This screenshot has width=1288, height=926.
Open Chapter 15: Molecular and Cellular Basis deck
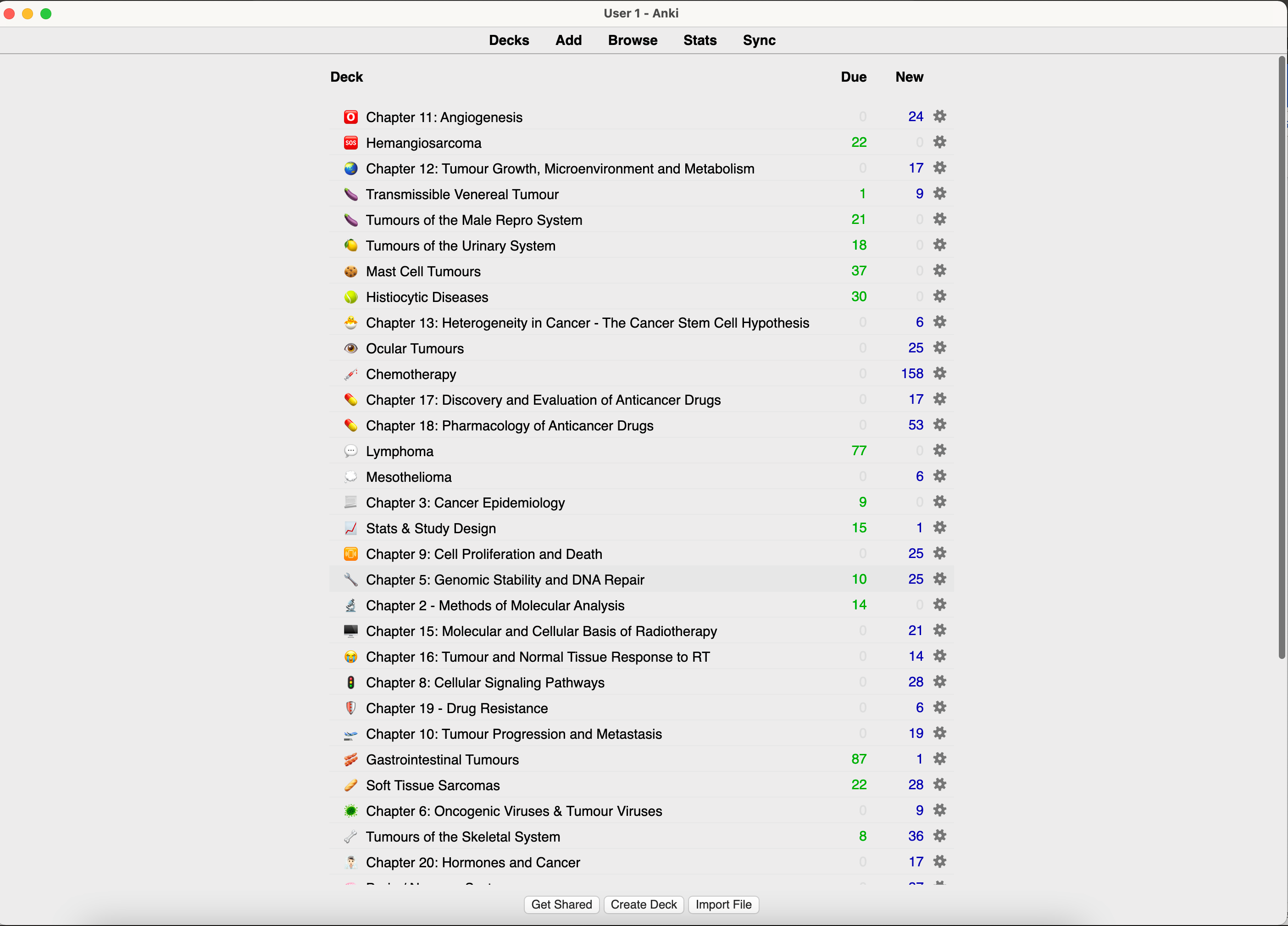pyautogui.click(x=541, y=631)
